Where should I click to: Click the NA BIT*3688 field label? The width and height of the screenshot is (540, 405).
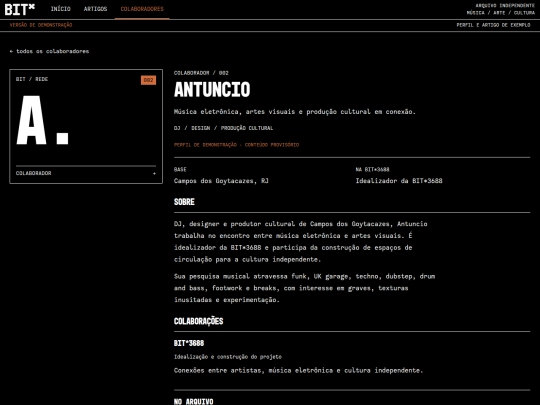(372, 169)
